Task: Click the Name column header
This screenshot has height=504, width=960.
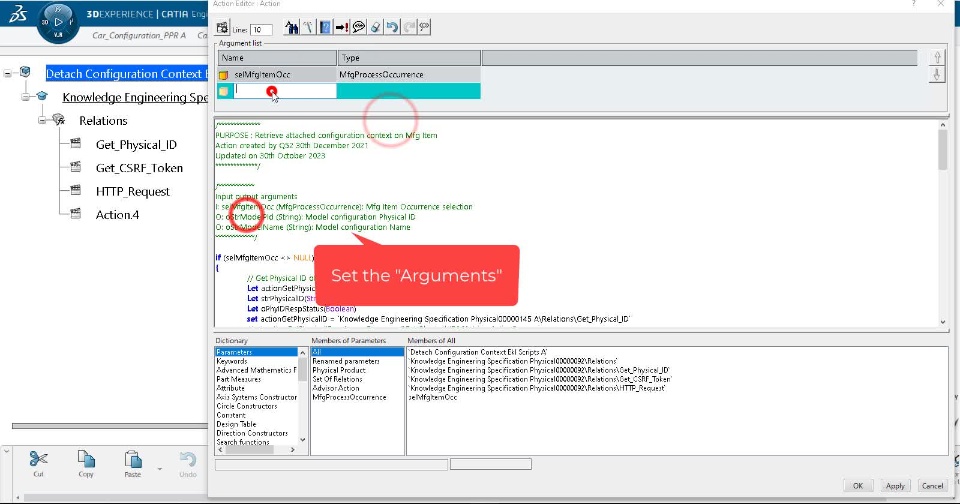Action: 277,58
